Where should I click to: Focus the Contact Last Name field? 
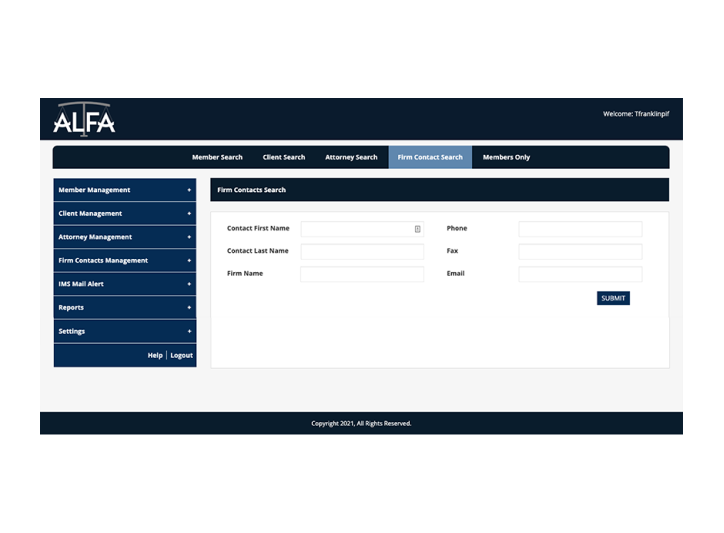(x=362, y=252)
